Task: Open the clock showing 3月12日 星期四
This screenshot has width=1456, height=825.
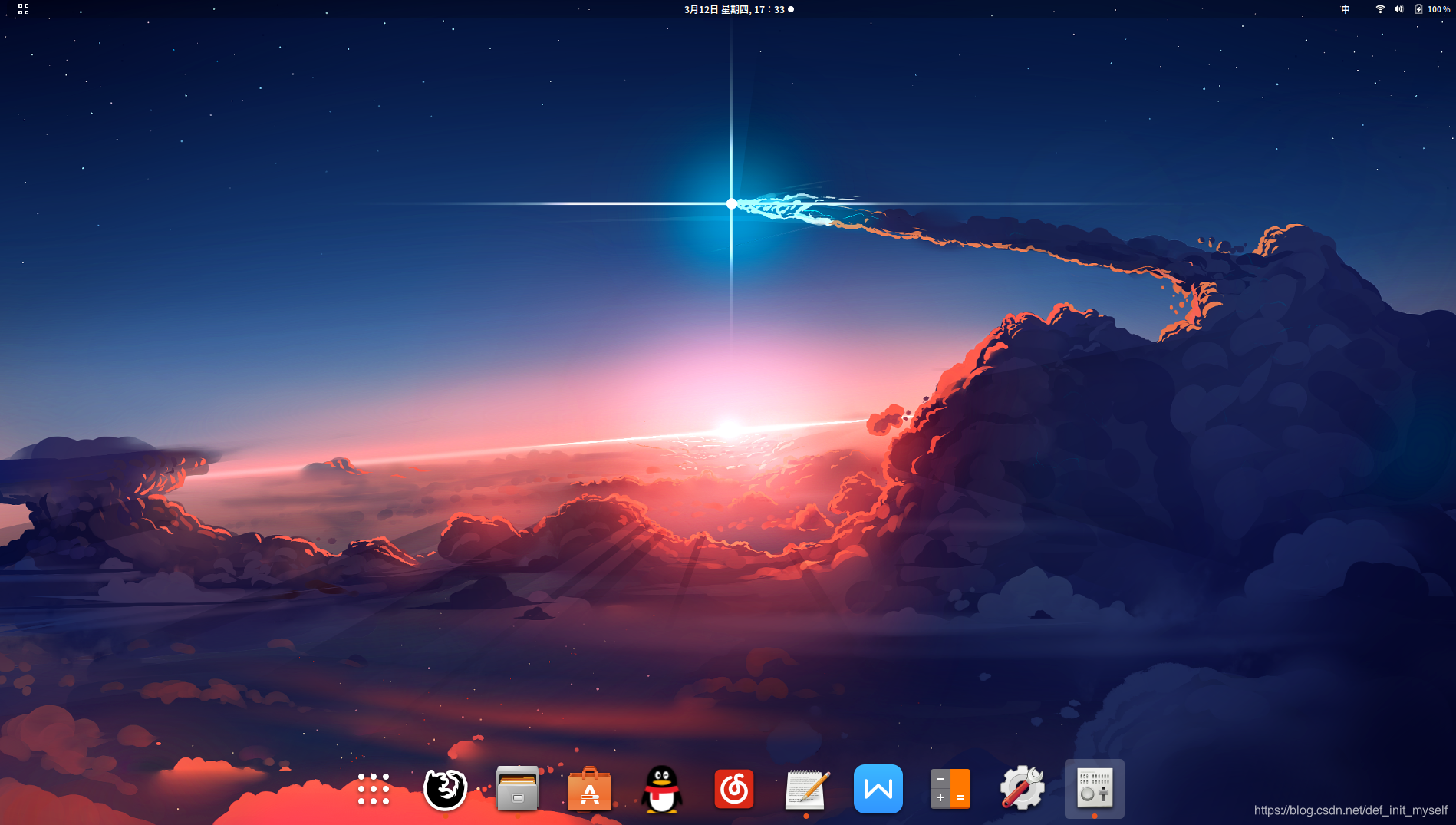Action: point(729,9)
